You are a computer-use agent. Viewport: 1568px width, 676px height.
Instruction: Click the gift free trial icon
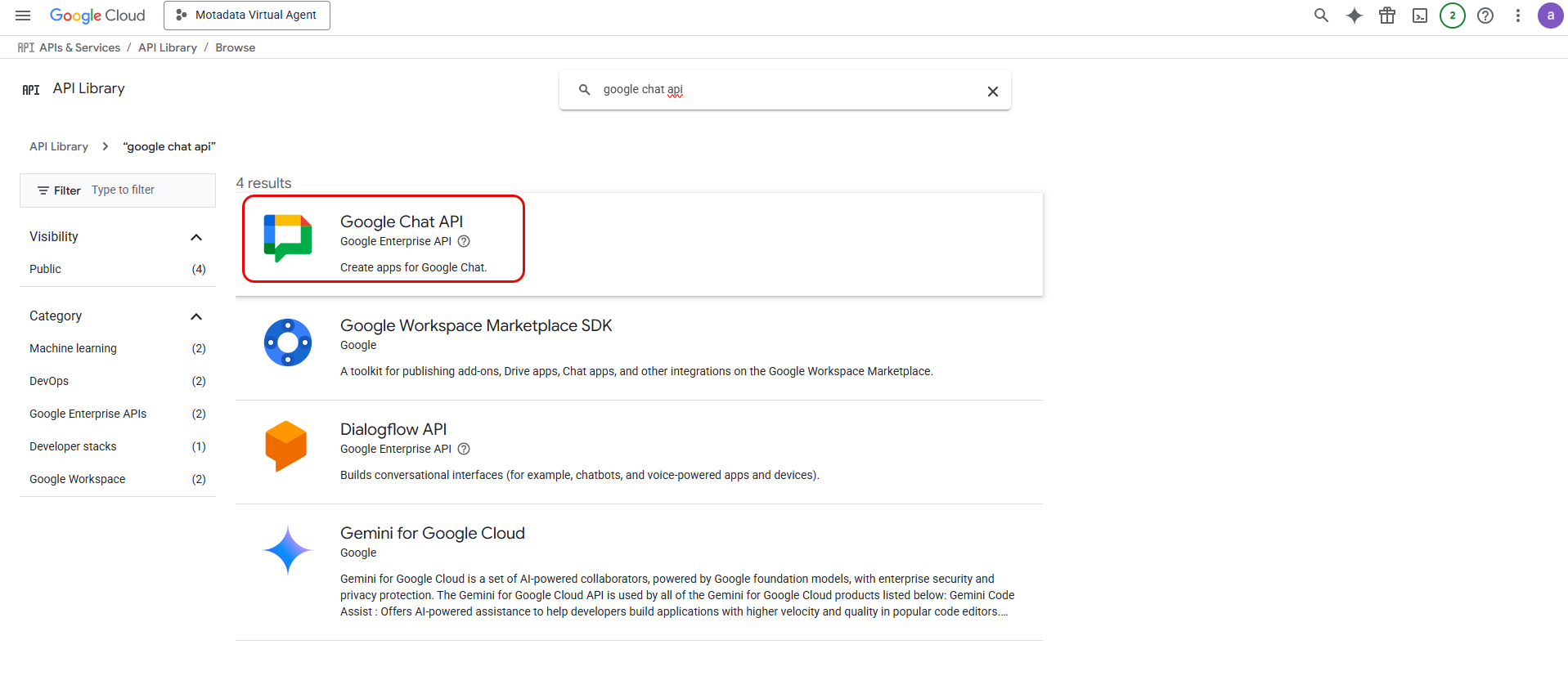1387,16
